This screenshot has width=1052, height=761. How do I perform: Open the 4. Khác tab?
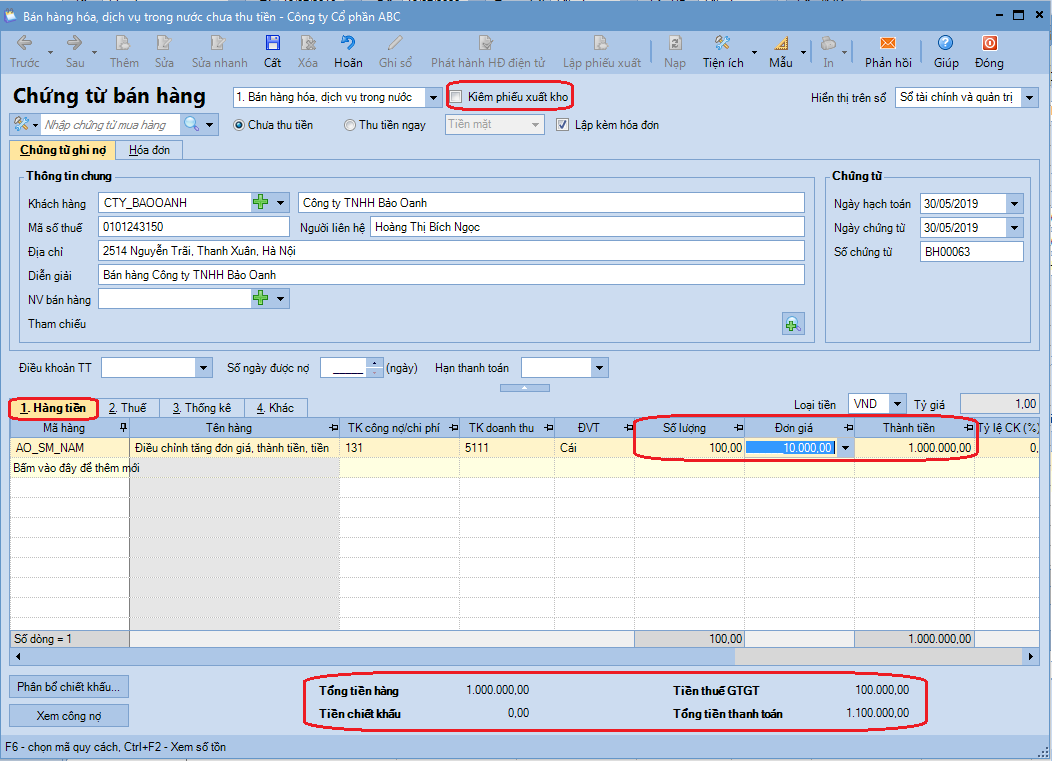[x=276, y=408]
